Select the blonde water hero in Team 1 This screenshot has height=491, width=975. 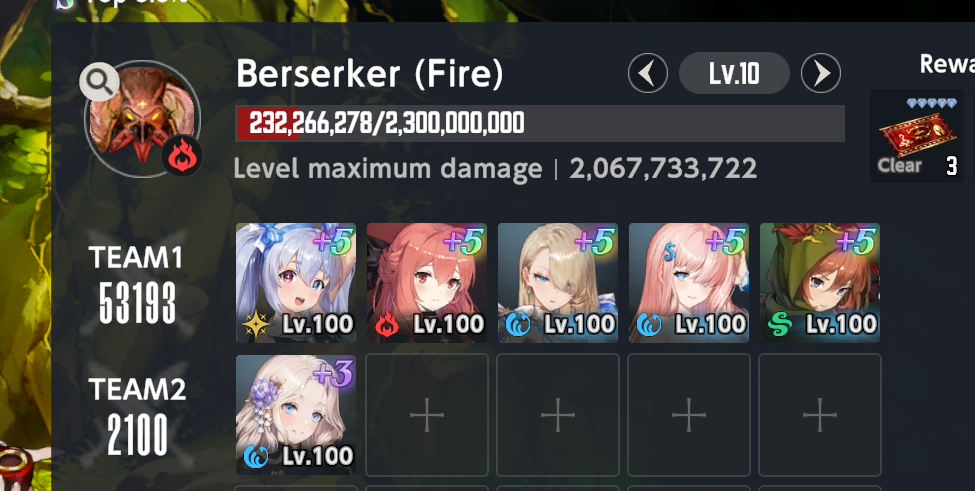click(558, 283)
